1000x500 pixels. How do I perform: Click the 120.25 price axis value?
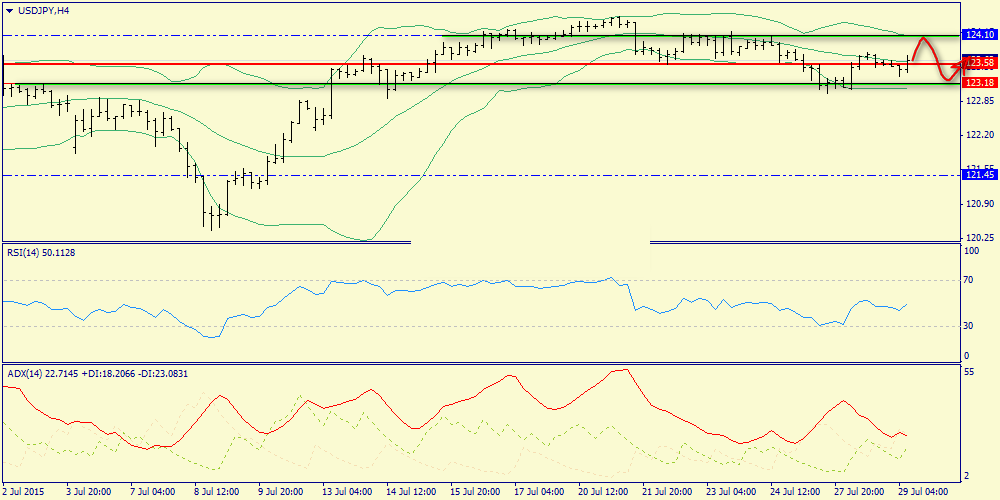(980, 237)
